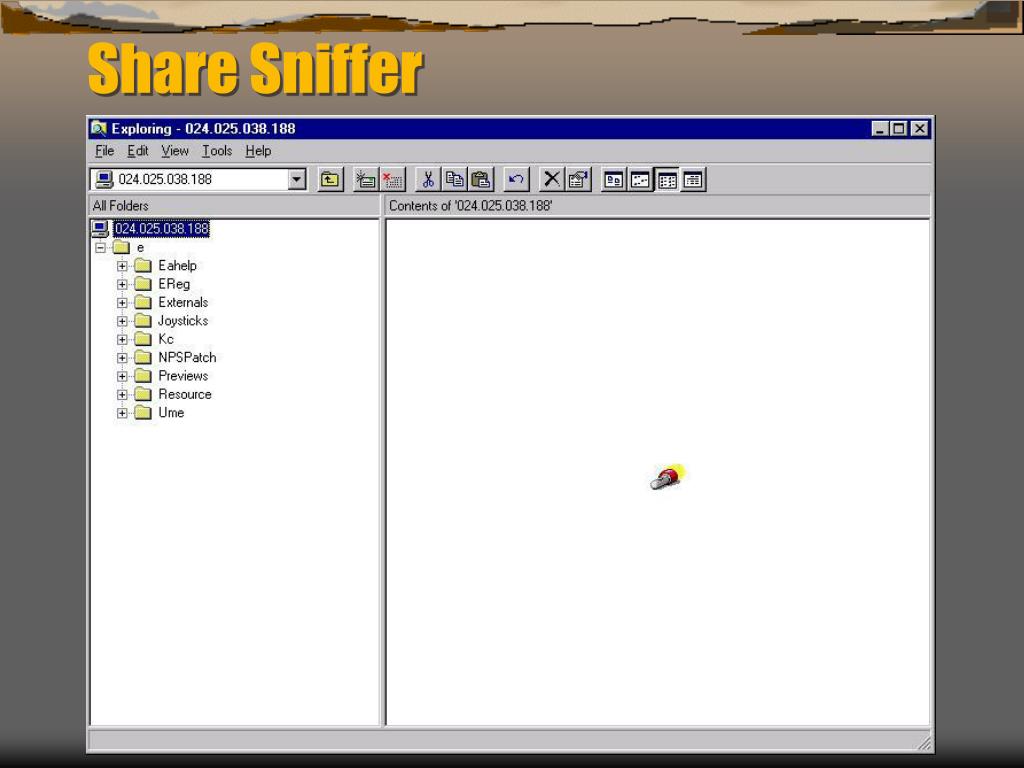Click the Paste clipboard icon
This screenshot has height=768, width=1024.
click(481, 180)
